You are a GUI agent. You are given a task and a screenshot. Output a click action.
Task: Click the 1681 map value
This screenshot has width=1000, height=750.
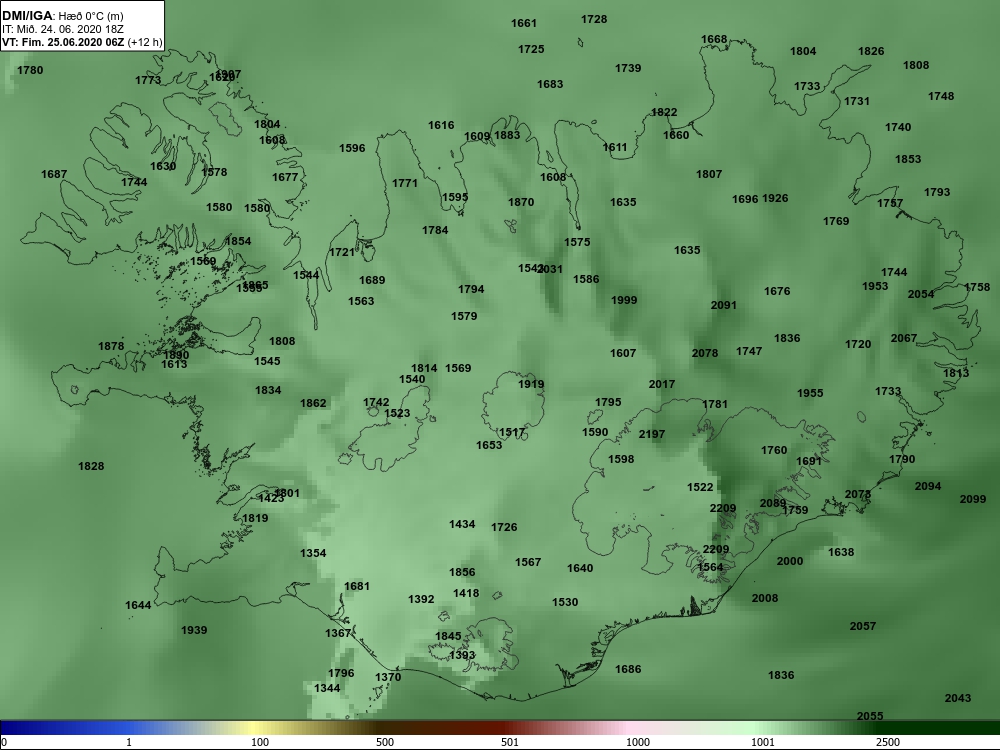(357, 586)
